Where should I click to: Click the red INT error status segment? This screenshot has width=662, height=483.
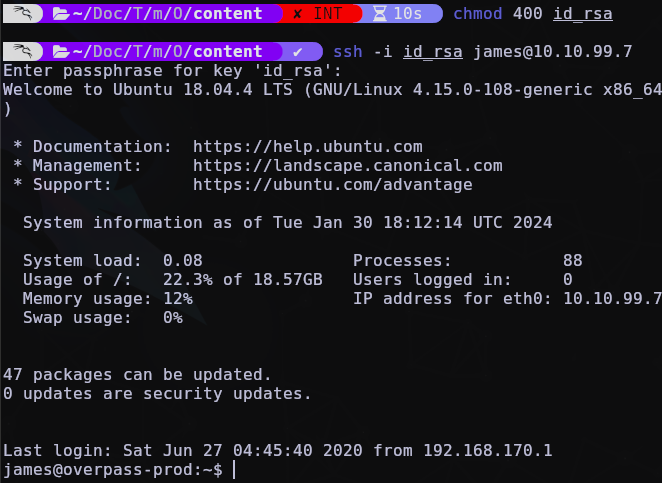(319, 14)
